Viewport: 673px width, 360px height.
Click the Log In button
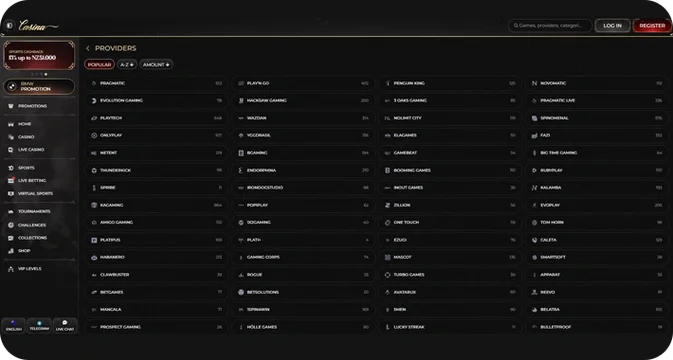[612, 26]
